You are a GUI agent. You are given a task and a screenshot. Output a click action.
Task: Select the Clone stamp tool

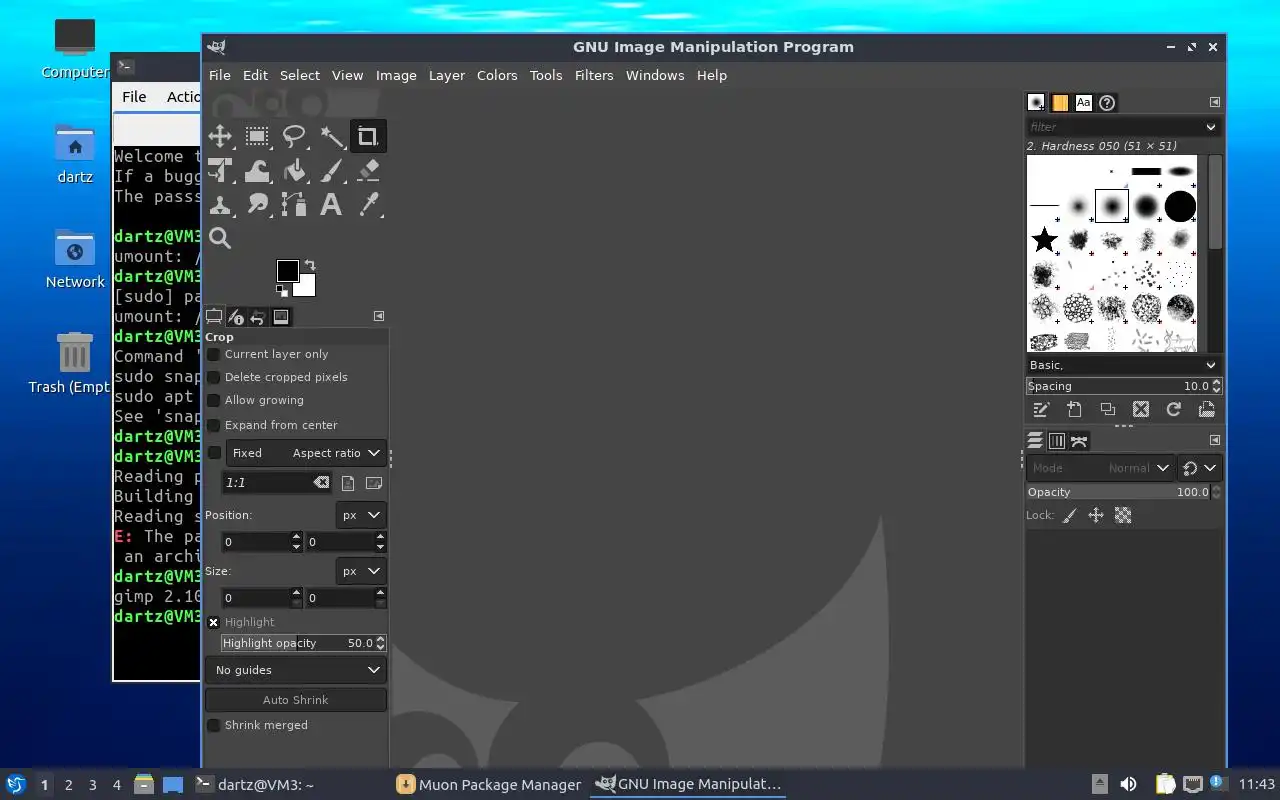click(x=220, y=204)
